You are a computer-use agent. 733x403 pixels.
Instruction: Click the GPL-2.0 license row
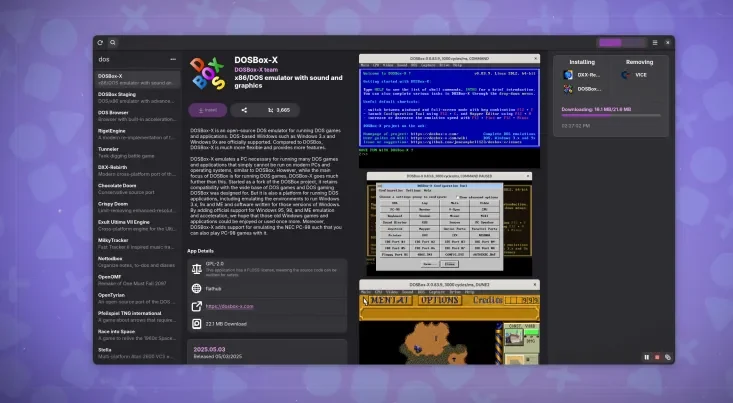267,269
